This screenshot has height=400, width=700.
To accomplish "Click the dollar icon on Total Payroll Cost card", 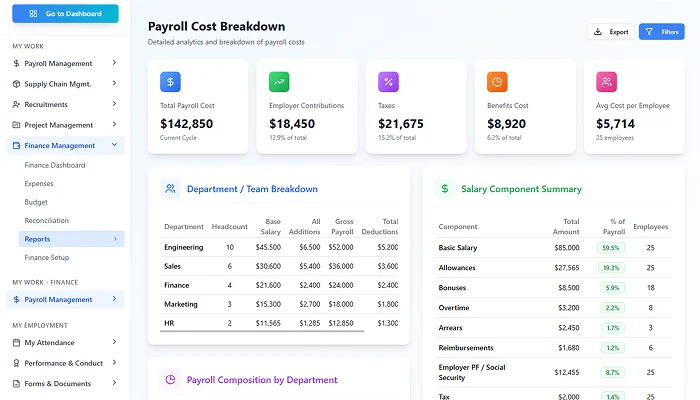I will pos(170,82).
